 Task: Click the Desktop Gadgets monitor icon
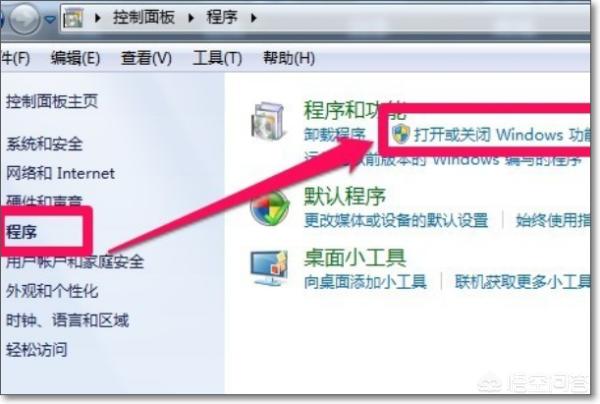click(x=269, y=268)
